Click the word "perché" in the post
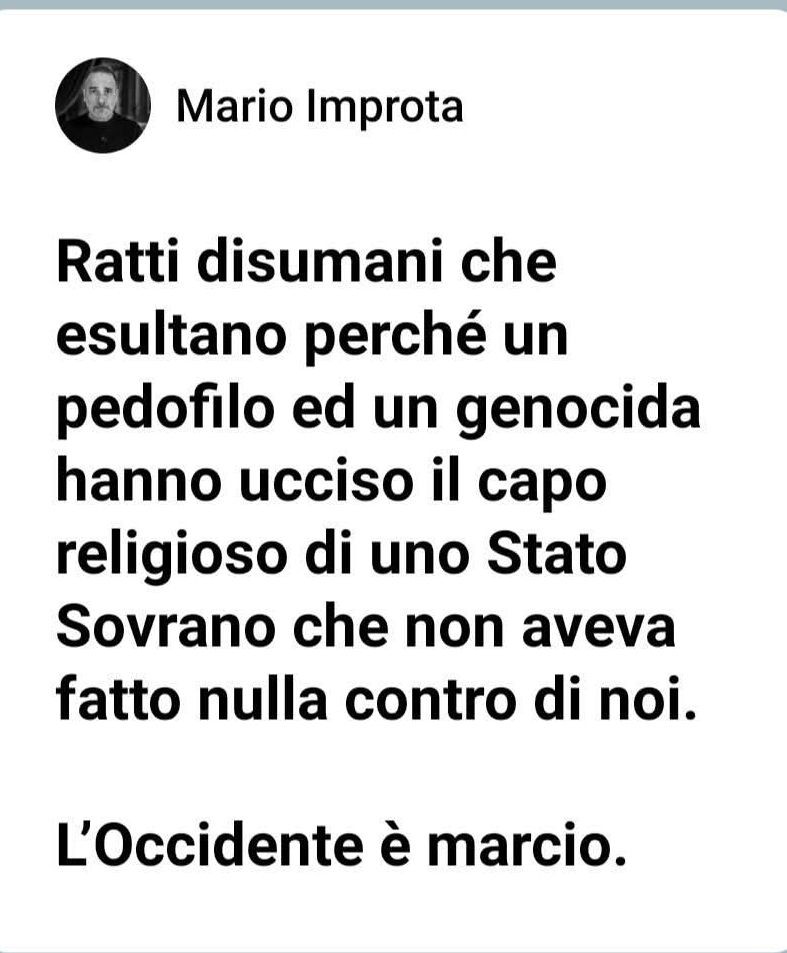787x953 pixels. 394,337
